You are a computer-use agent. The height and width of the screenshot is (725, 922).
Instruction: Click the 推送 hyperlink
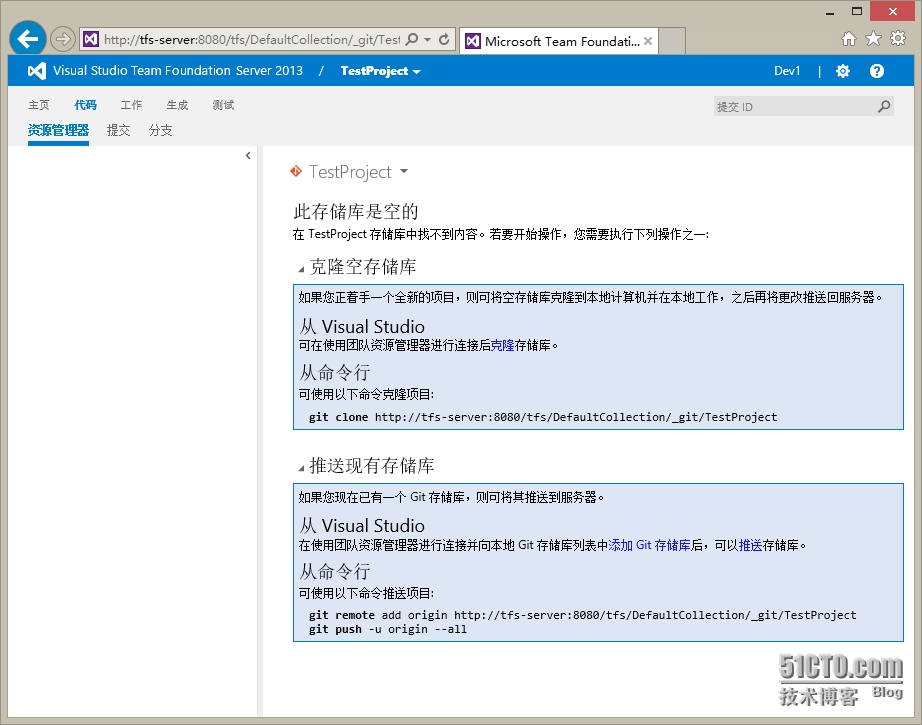pyautogui.click(x=750, y=545)
